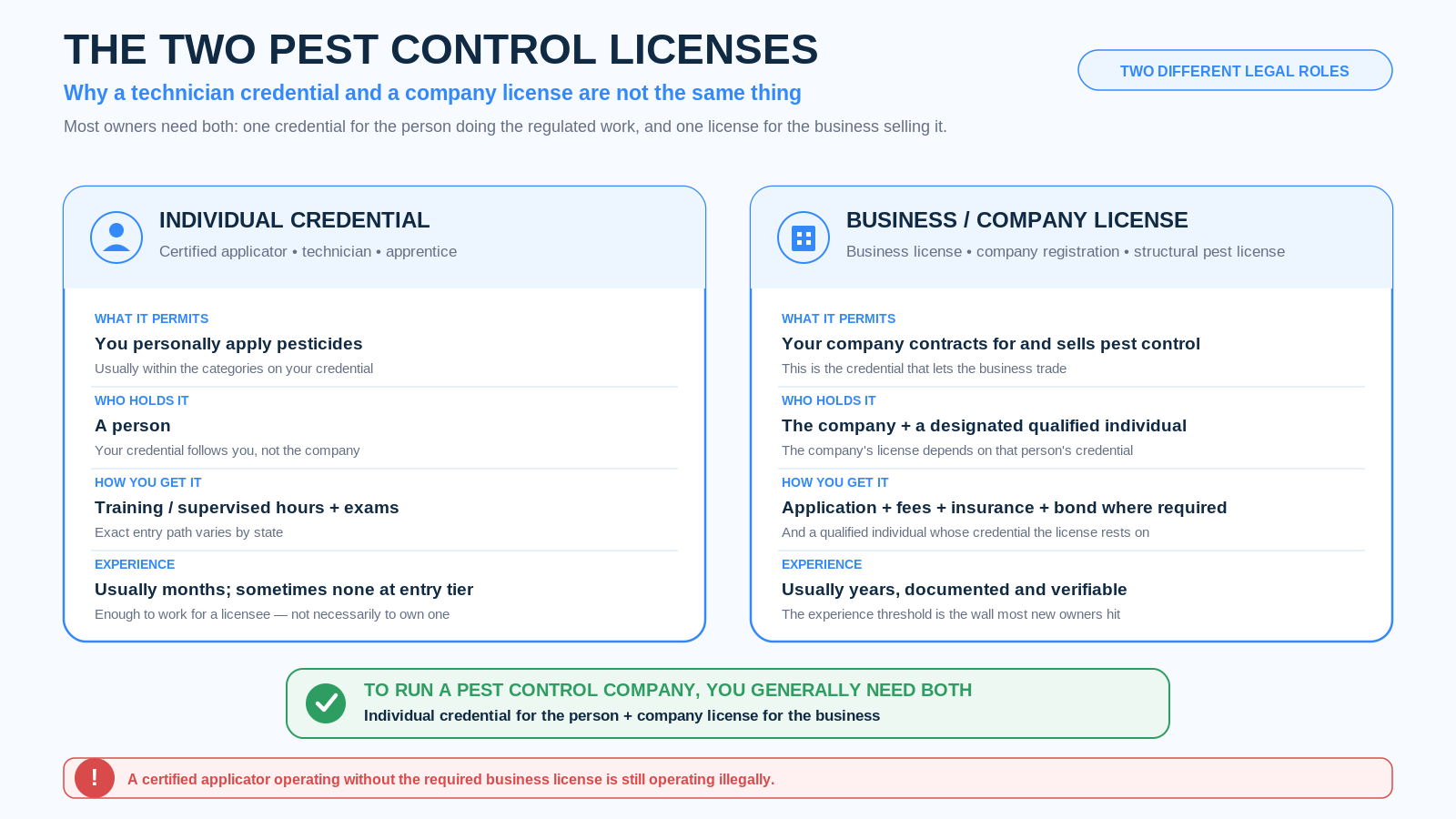Image resolution: width=1456 pixels, height=819 pixels.
Task: Click 'A person' under Who Holds It
Action: pyautogui.click(x=132, y=426)
